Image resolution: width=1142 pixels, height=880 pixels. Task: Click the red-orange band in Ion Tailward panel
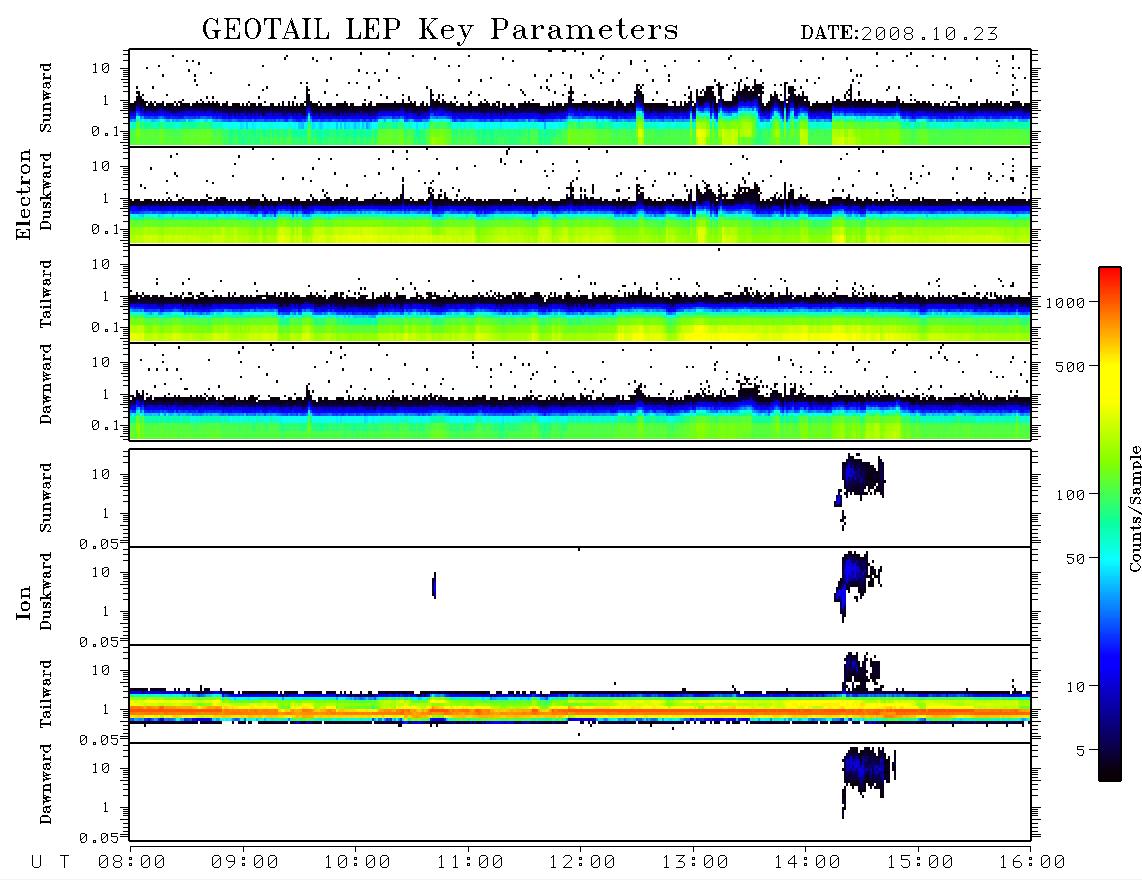[x=580, y=711]
